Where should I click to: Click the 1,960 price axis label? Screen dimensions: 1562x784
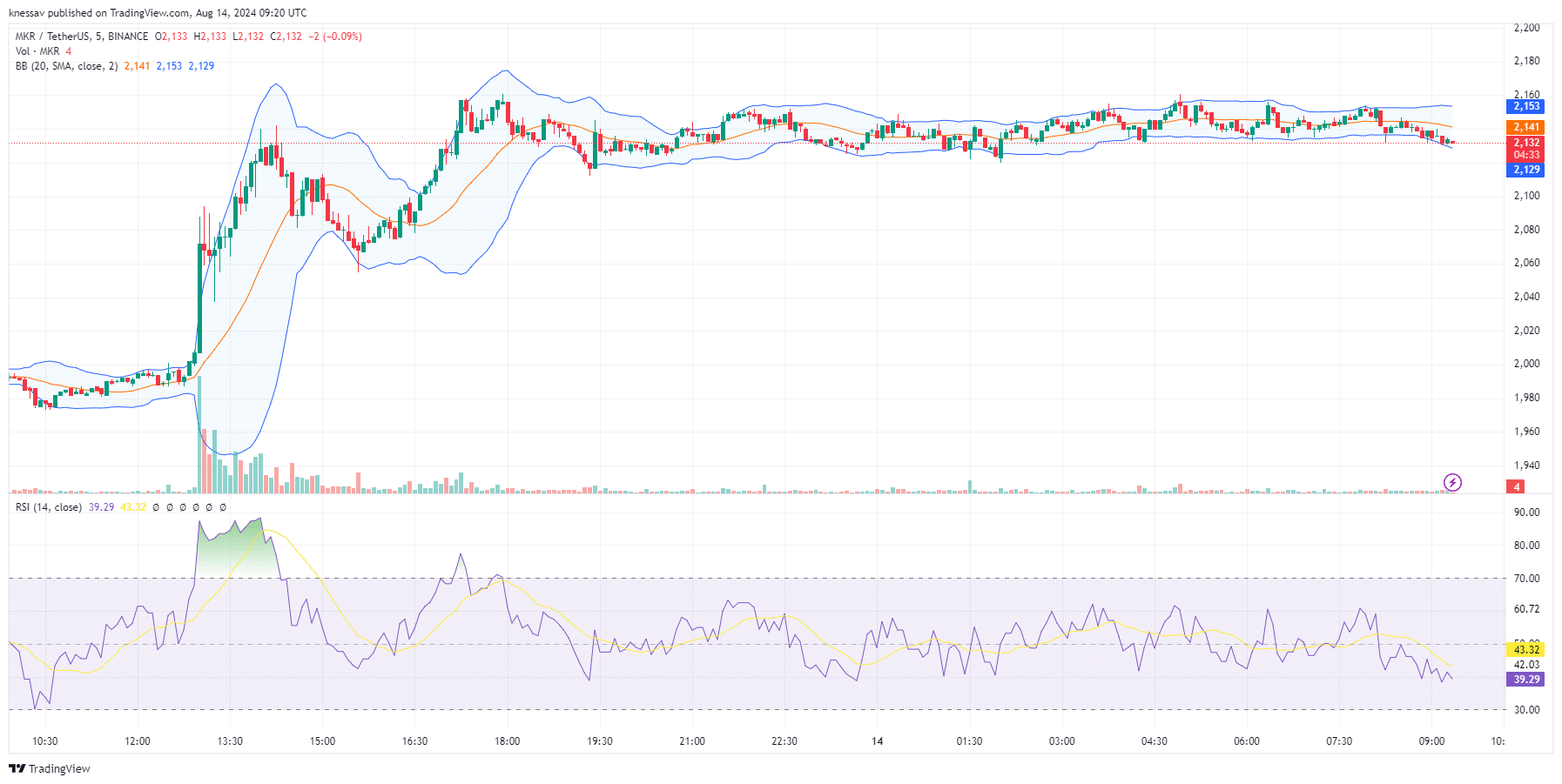click(1526, 432)
